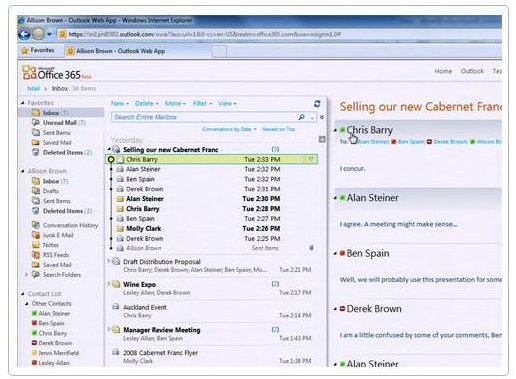This screenshot has height=379, width=516.
Task: Click envelope icon of 2008 Cabernet Franc Flyer
Action: point(116,352)
